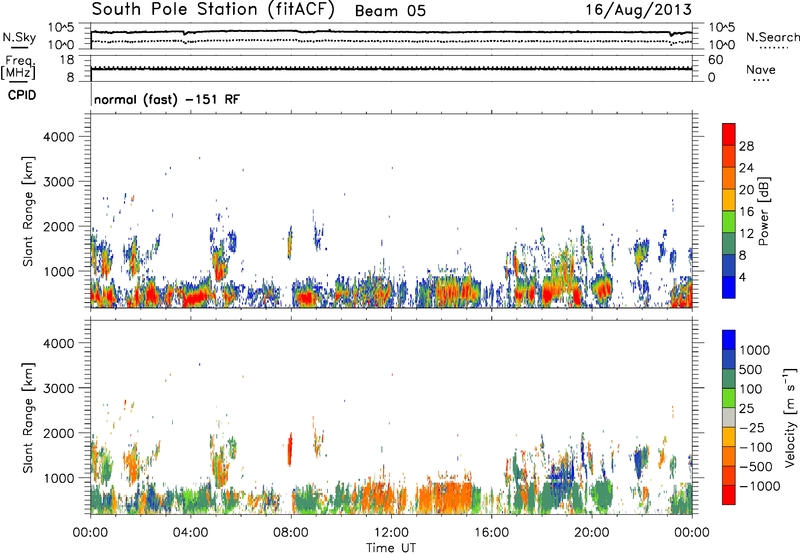Image resolution: width=800 pixels, height=554 pixels.
Task: Click 'normal (fast) -151 RF' text
Action: (x=166, y=99)
